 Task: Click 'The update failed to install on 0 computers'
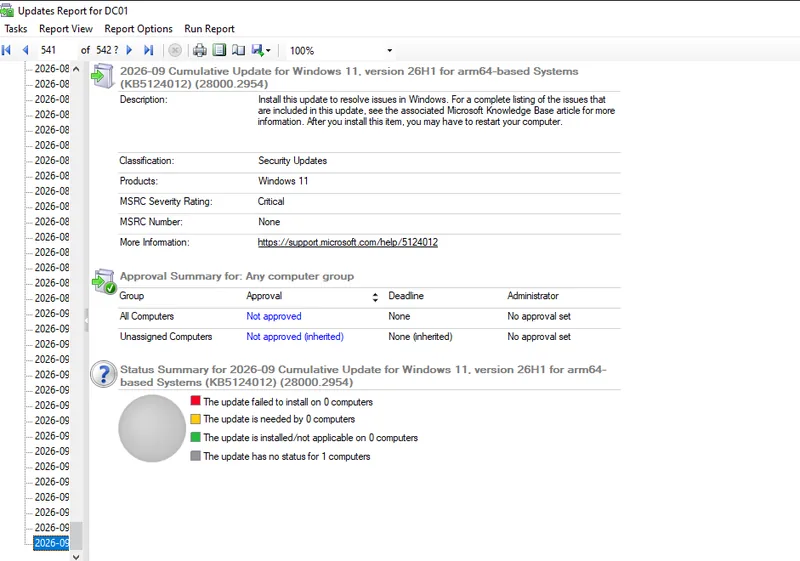[x=288, y=402]
